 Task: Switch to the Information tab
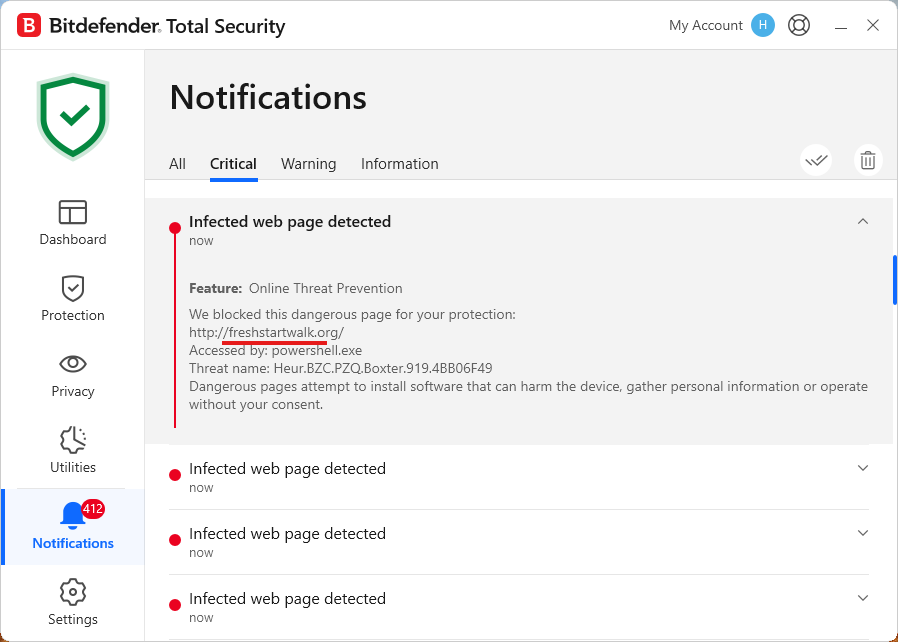(399, 164)
